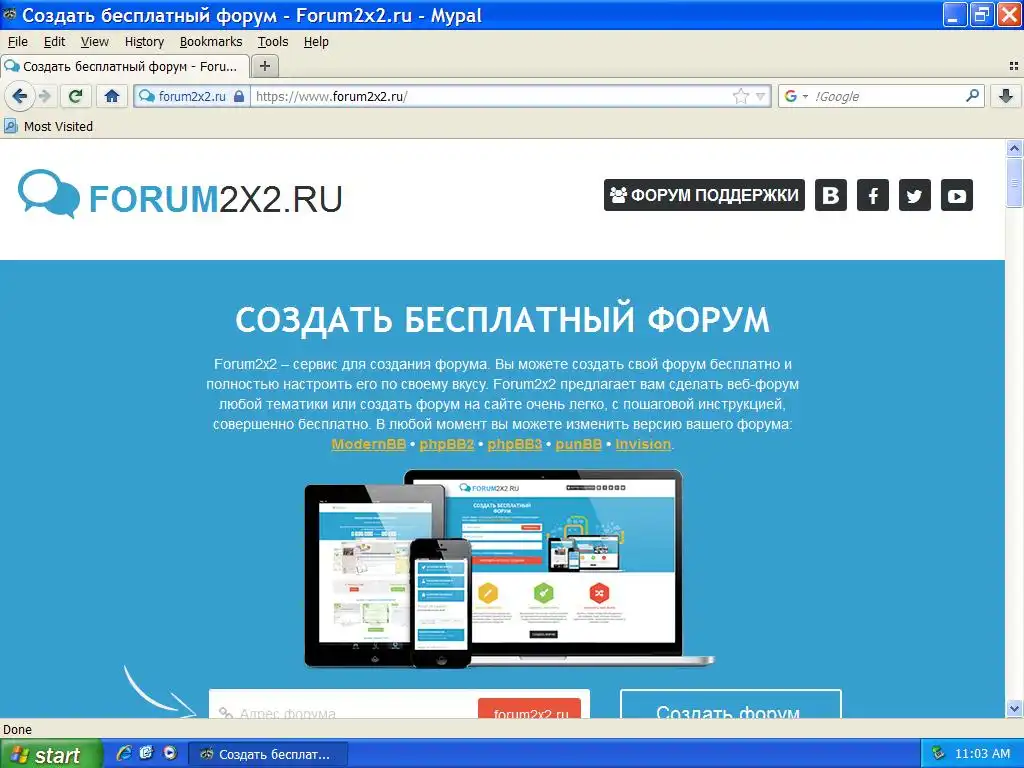The image size is (1024, 768).
Task: Click the FORUM2X2.RU site logo
Action: pyautogui.click(x=180, y=195)
